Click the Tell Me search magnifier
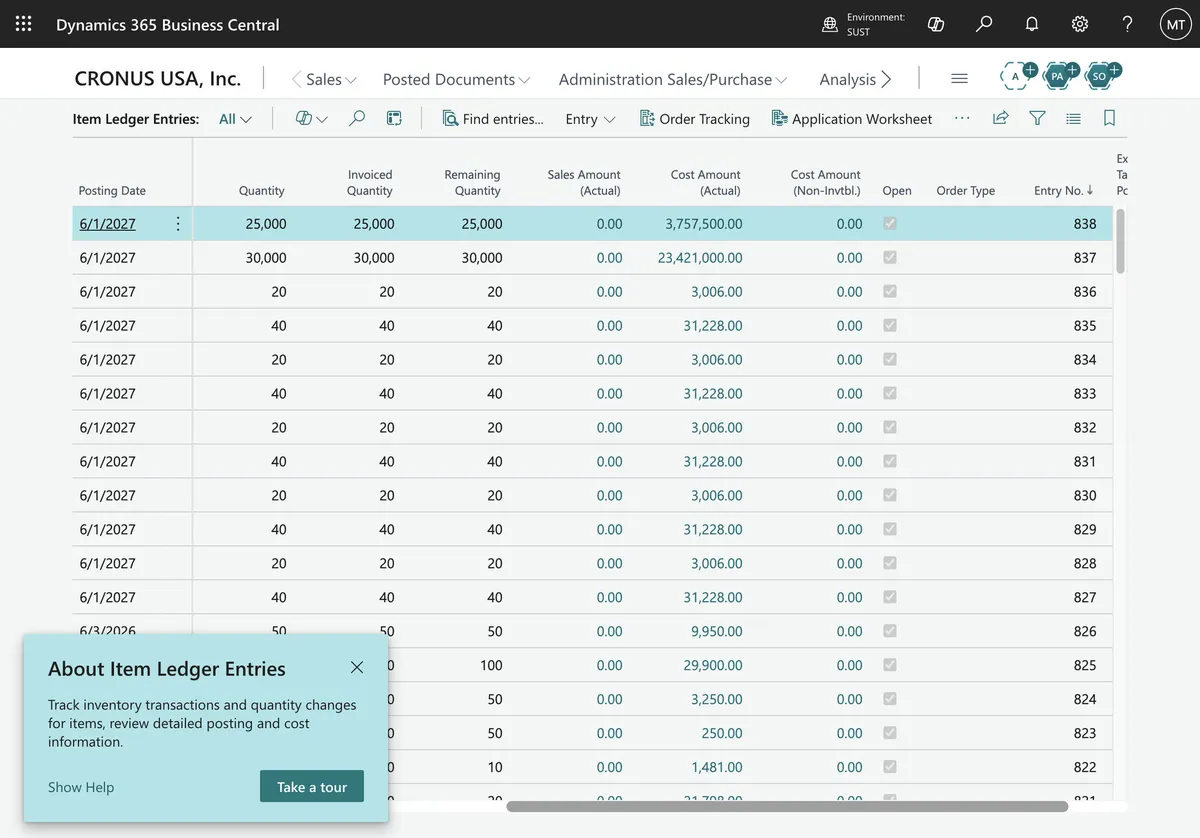 click(x=984, y=24)
